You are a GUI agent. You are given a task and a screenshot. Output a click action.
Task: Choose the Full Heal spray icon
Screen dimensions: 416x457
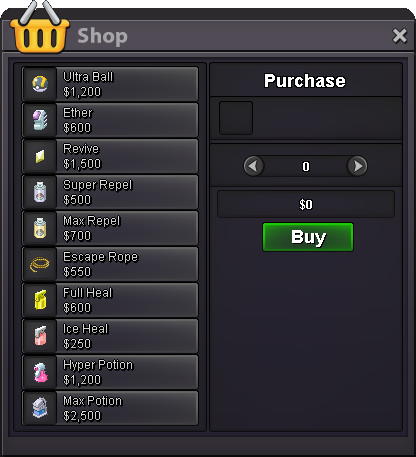coord(40,300)
